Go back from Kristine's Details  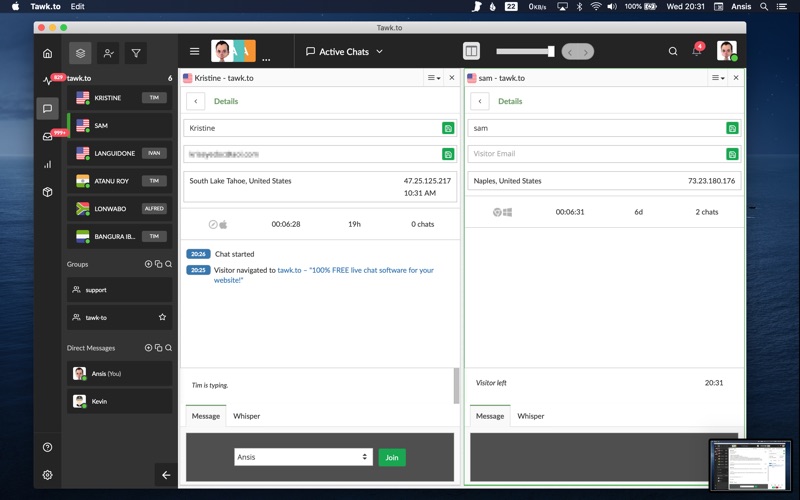(x=195, y=101)
